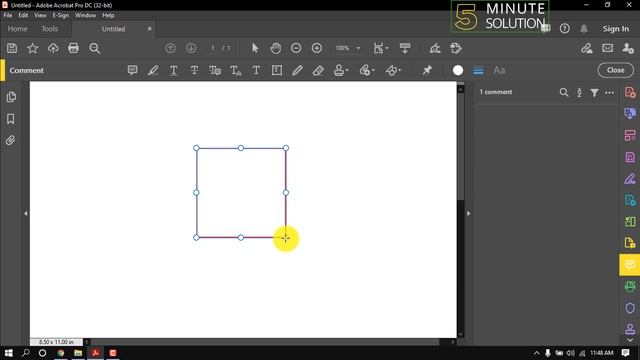Select the Eraser tool
The height and width of the screenshot is (360, 640).
pyautogui.click(x=318, y=70)
